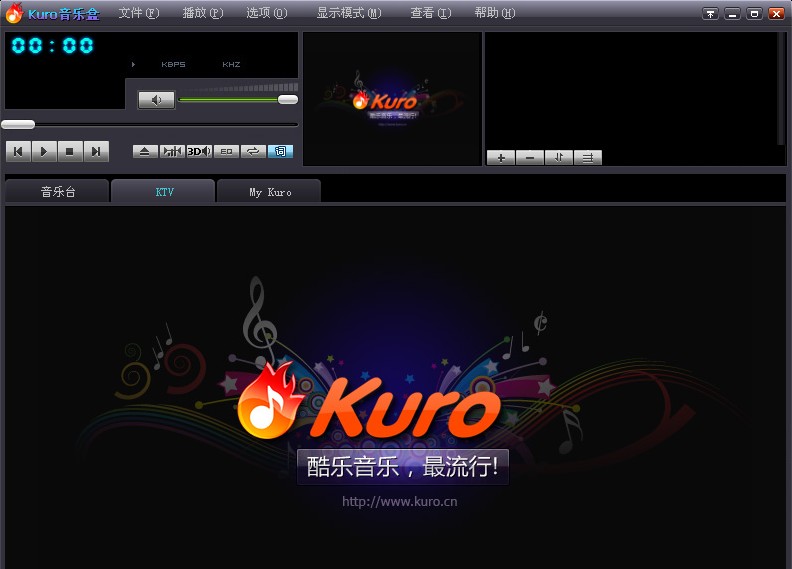Image resolution: width=792 pixels, height=569 pixels.
Task: Click the Kuro flame logo in title bar
Action: coord(14,13)
